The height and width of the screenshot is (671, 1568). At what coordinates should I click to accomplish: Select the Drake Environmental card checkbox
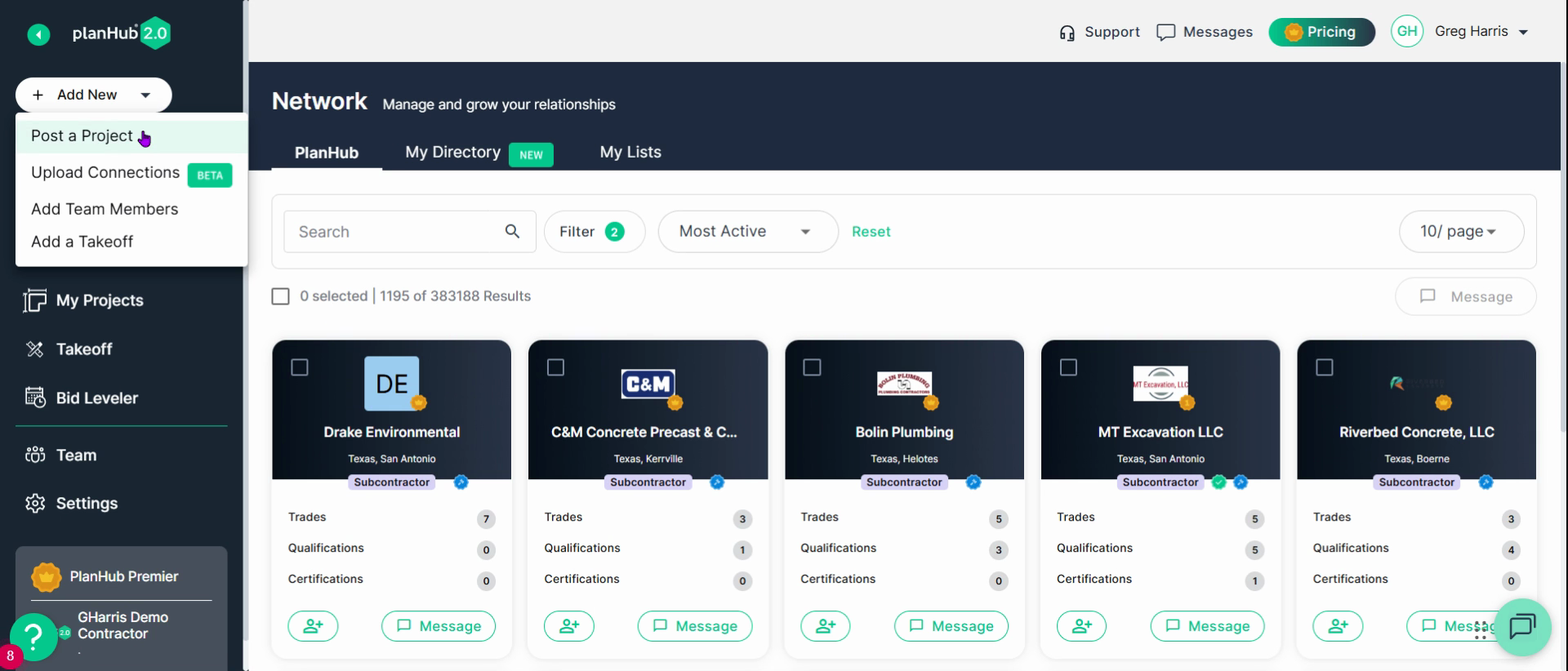tap(300, 367)
